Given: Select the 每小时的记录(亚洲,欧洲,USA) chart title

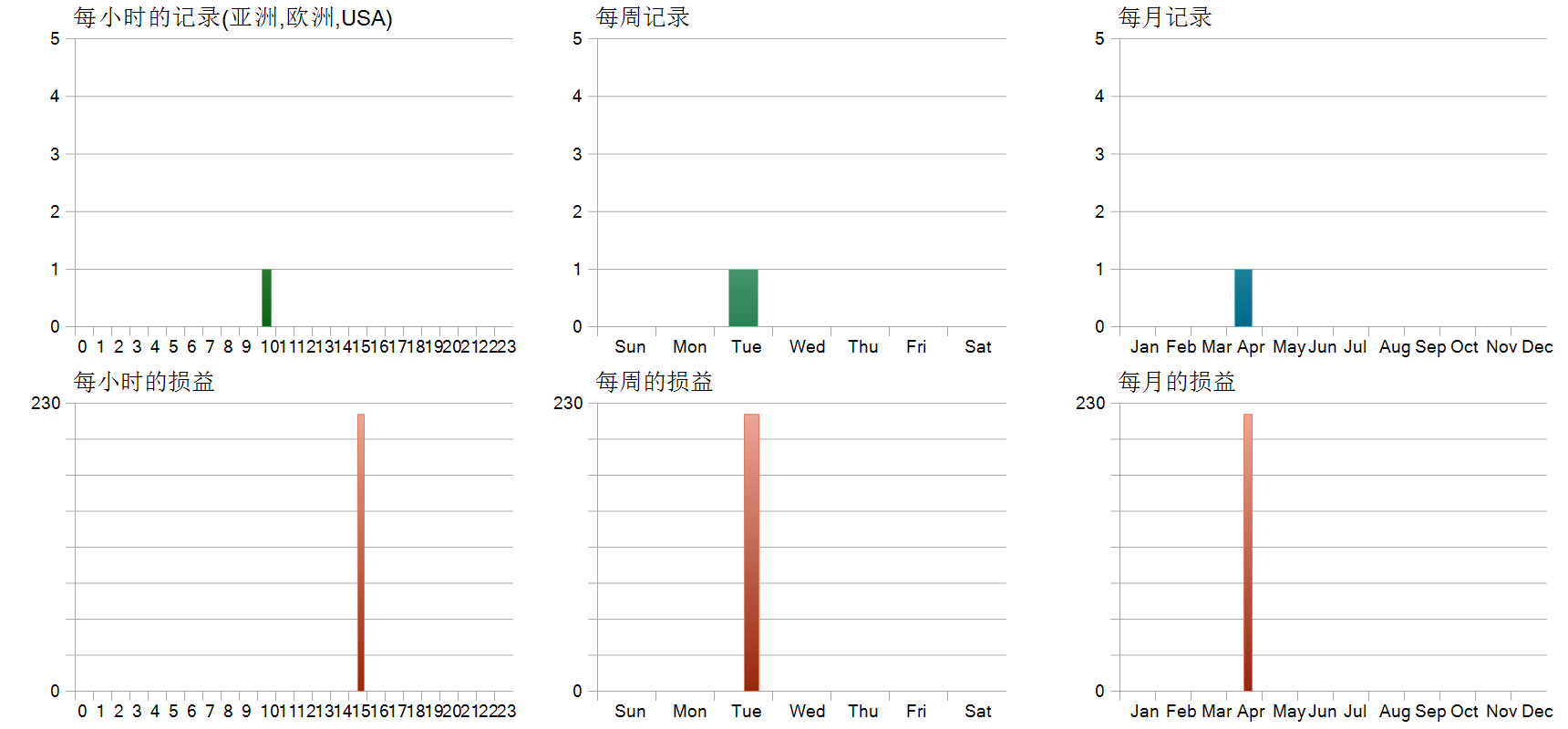Looking at the screenshot, I should coord(232,17).
